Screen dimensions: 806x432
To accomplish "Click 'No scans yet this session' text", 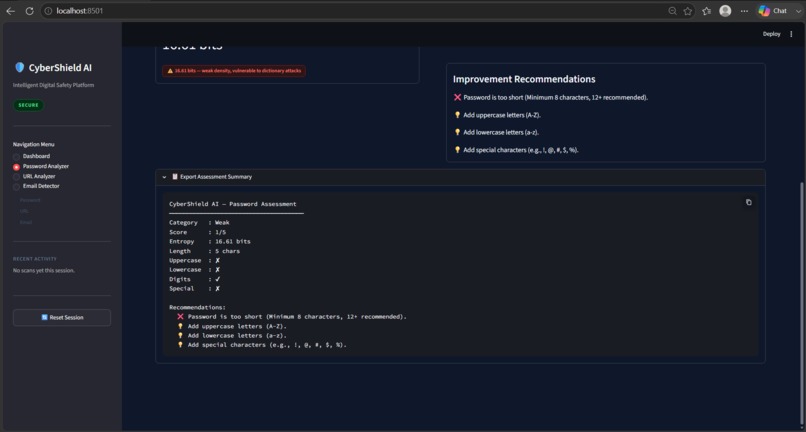I will 44,271.
